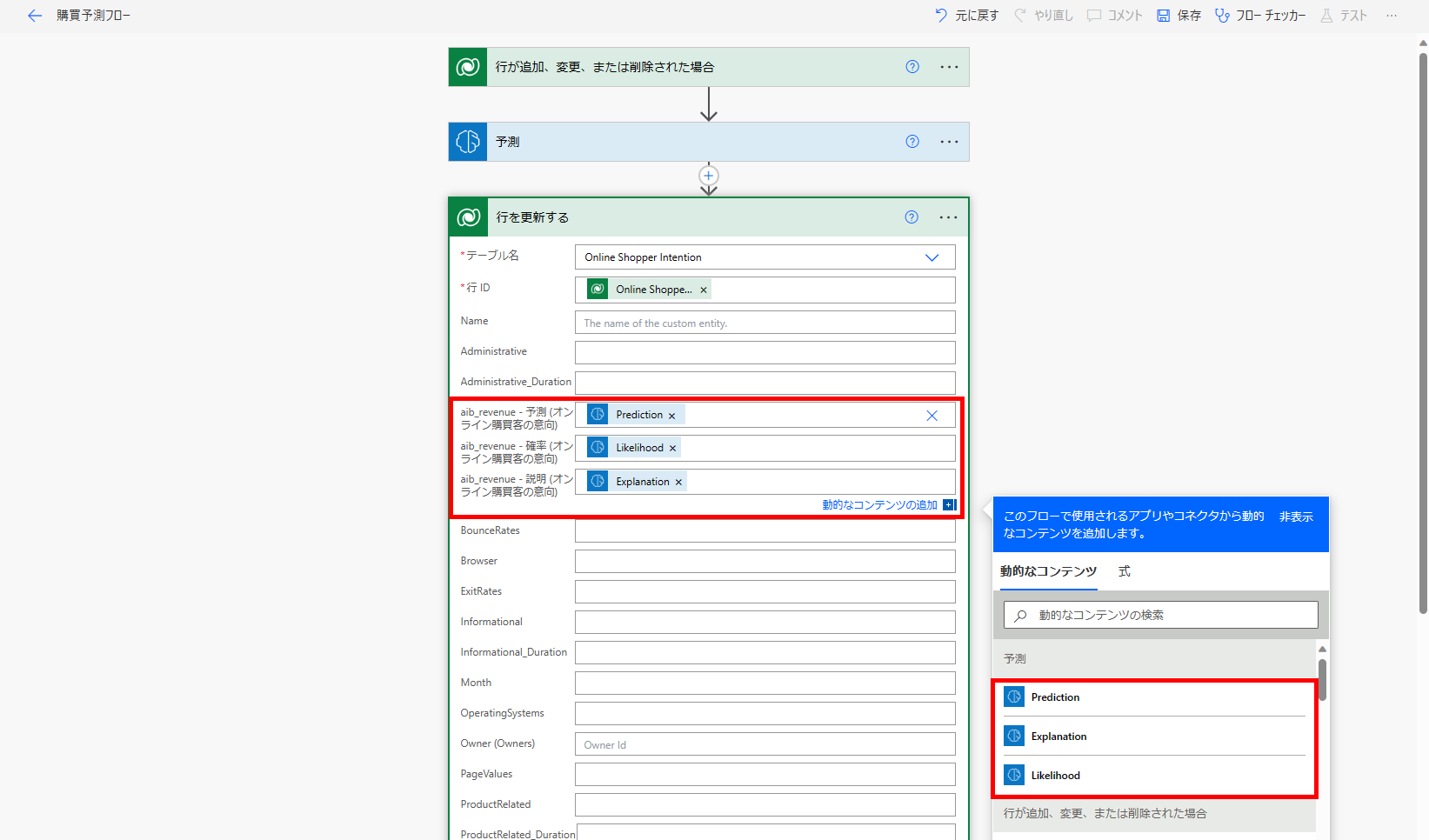
Task: Click the Browser input field
Action: (x=765, y=561)
